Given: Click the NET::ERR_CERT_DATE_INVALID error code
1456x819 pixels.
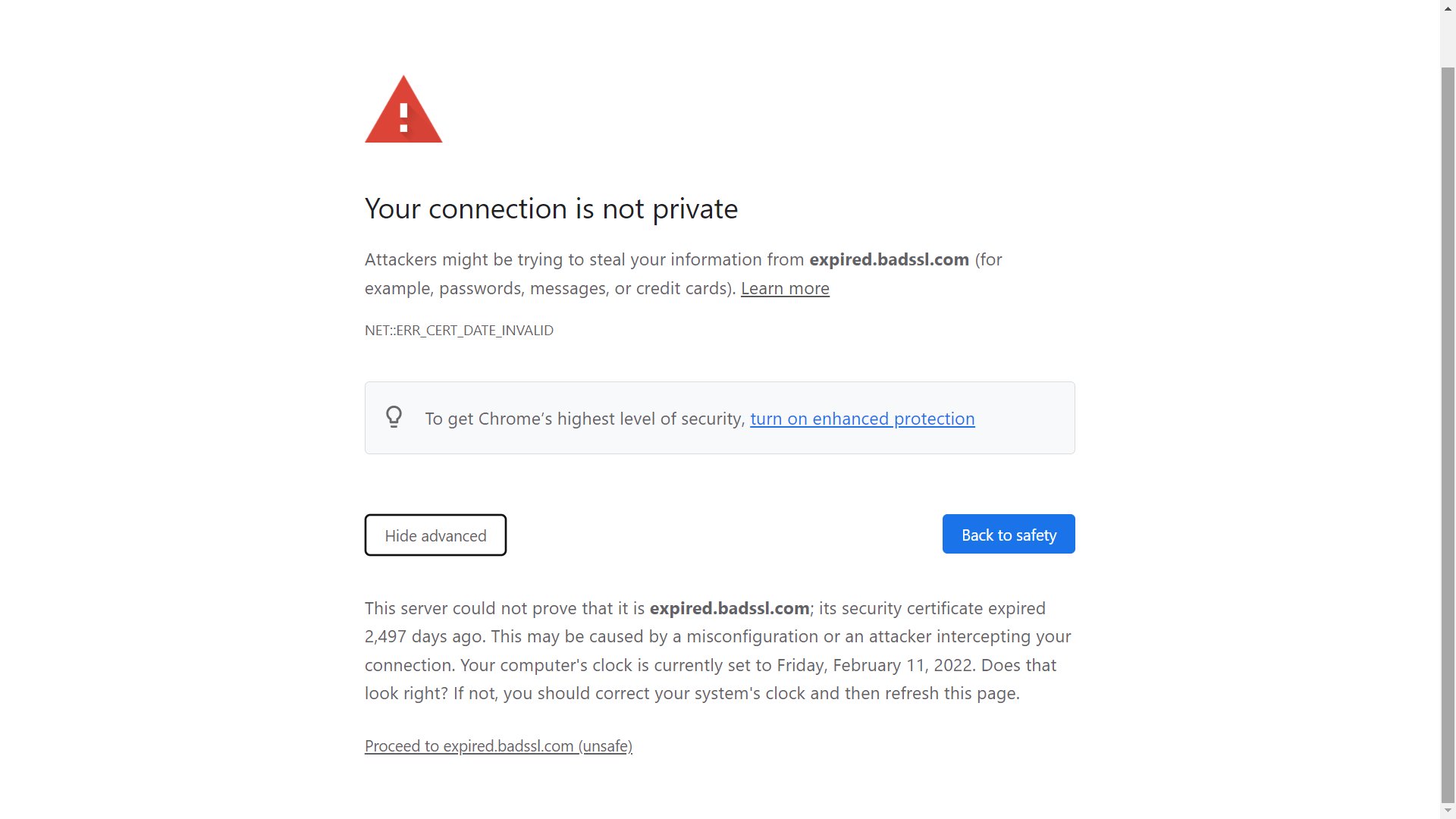Looking at the screenshot, I should [x=459, y=331].
